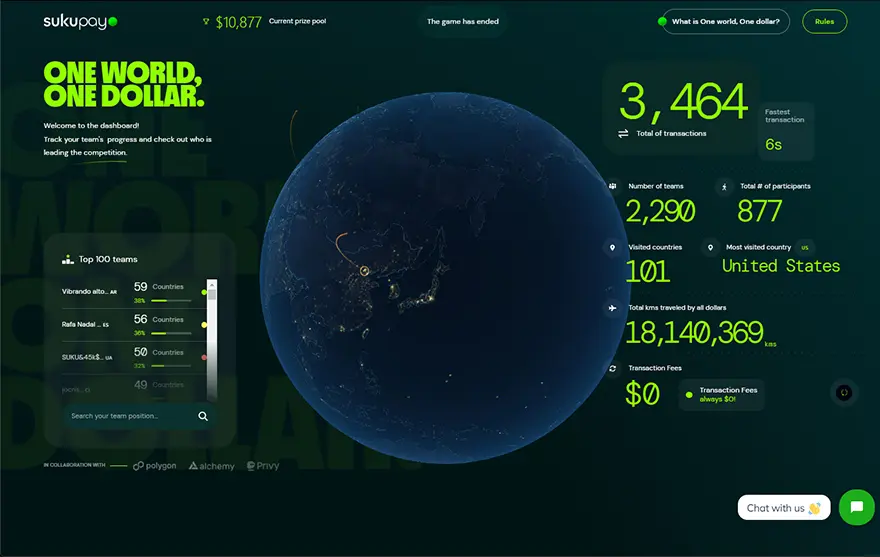Click the orange marker on the globe
The image size is (880, 557).
[x=364, y=271]
